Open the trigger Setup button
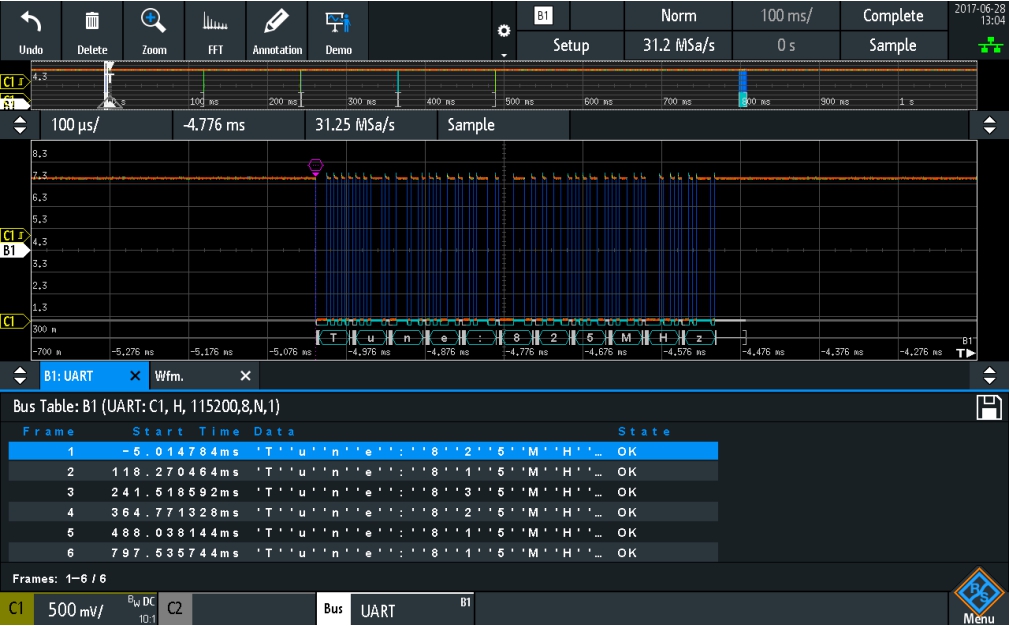 [x=571, y=45]
